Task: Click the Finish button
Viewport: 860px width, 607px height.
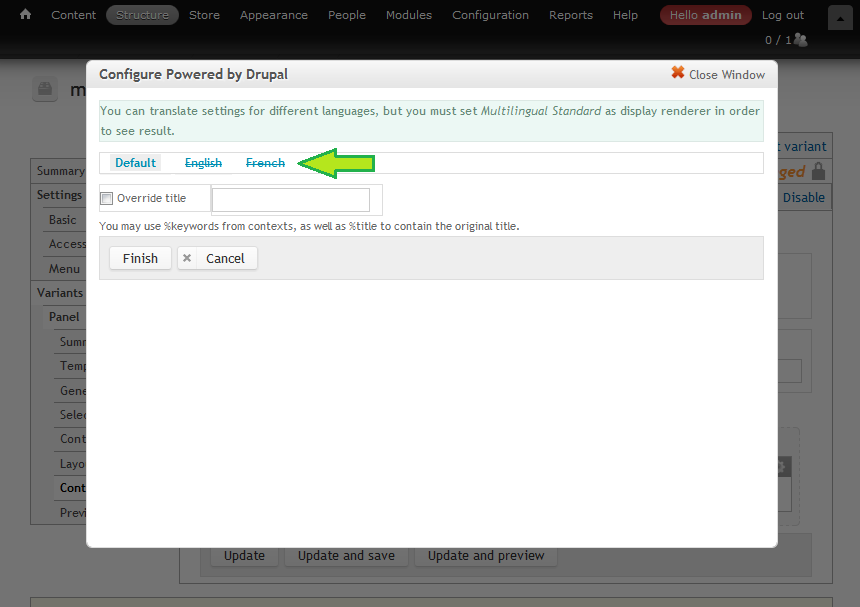Action: [x=140, y=258]
